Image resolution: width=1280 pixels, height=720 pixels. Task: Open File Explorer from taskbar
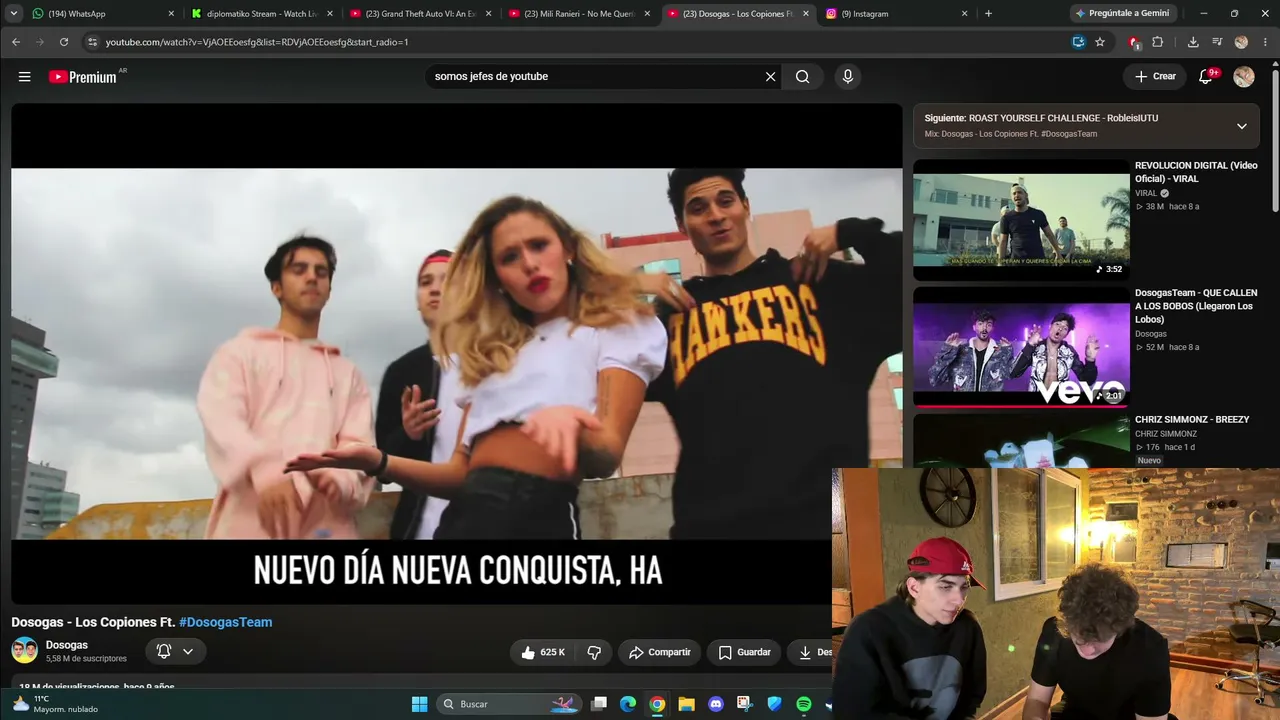click(x=686, y=704)
